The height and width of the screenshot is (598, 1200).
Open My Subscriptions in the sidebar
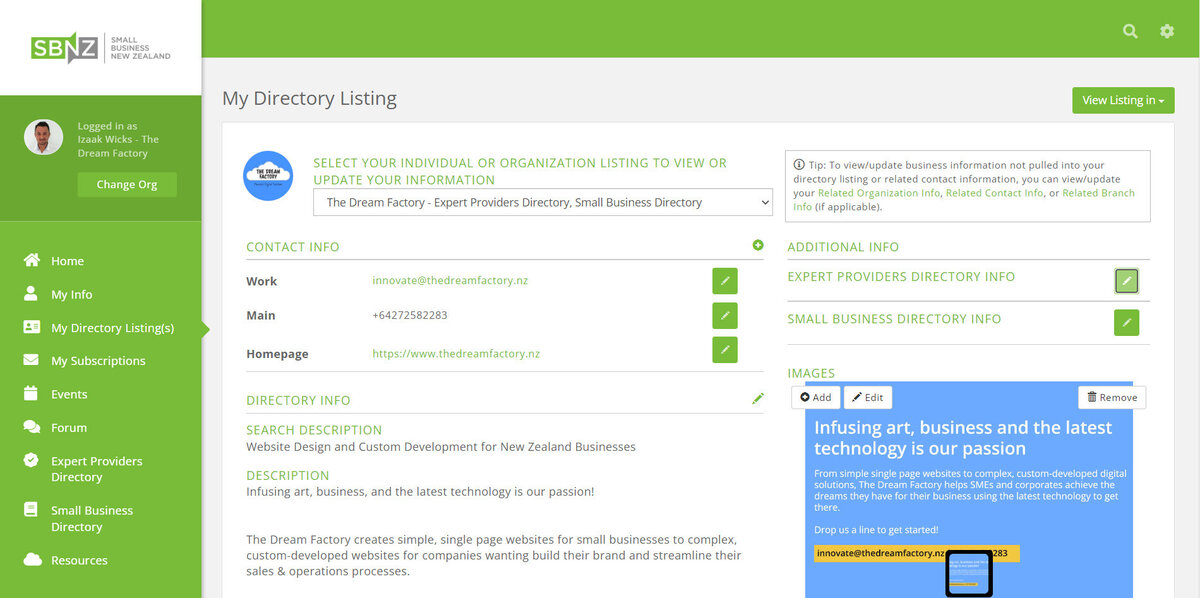(x=98, y=361)
